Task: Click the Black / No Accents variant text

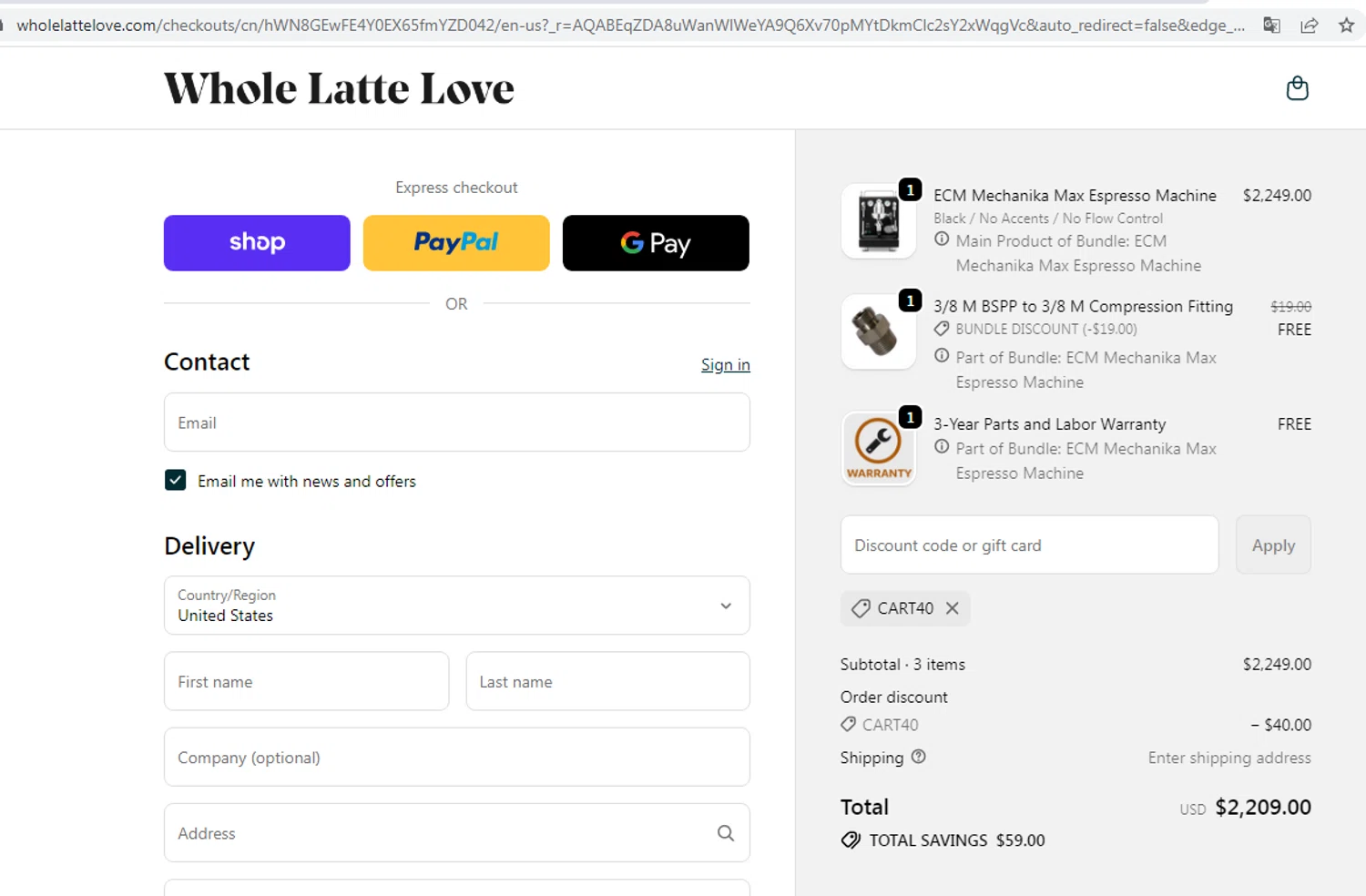Action: [1048, 219]
